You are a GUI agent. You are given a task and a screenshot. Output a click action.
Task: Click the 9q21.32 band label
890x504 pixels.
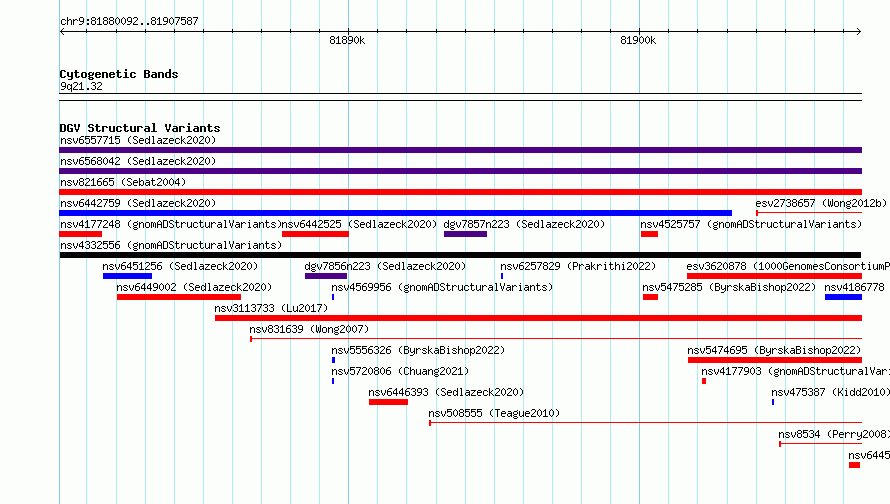click(81, 86)
